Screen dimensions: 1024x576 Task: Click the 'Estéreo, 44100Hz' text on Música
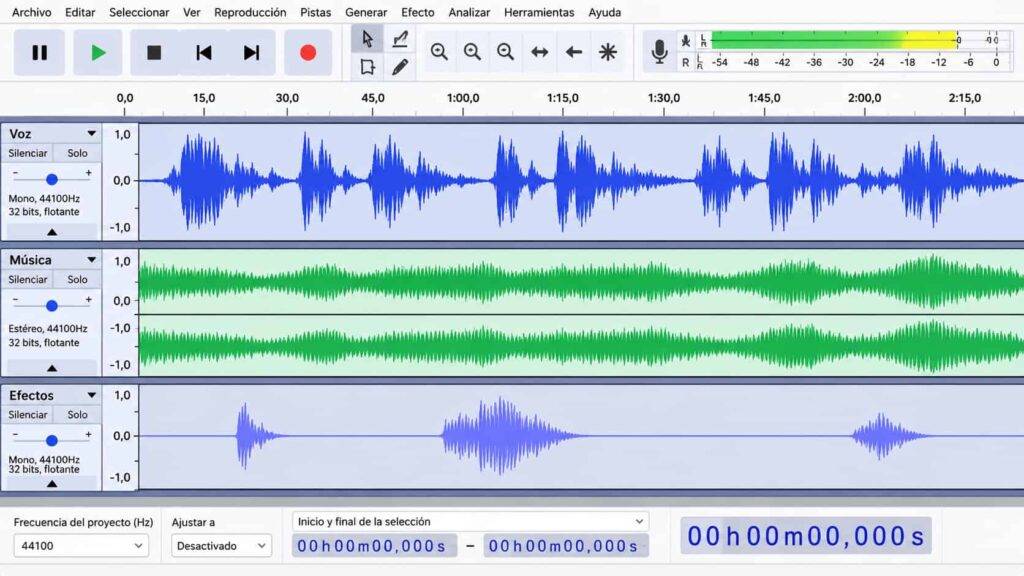tap(48, 328)
